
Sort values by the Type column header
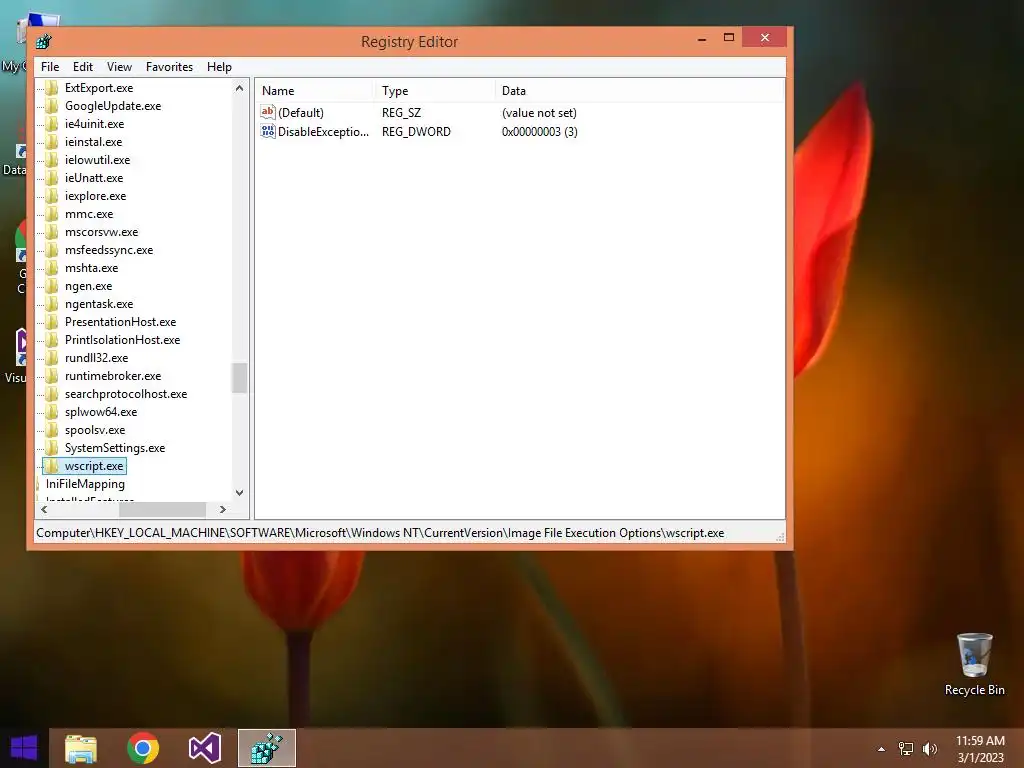pos(434,91)
